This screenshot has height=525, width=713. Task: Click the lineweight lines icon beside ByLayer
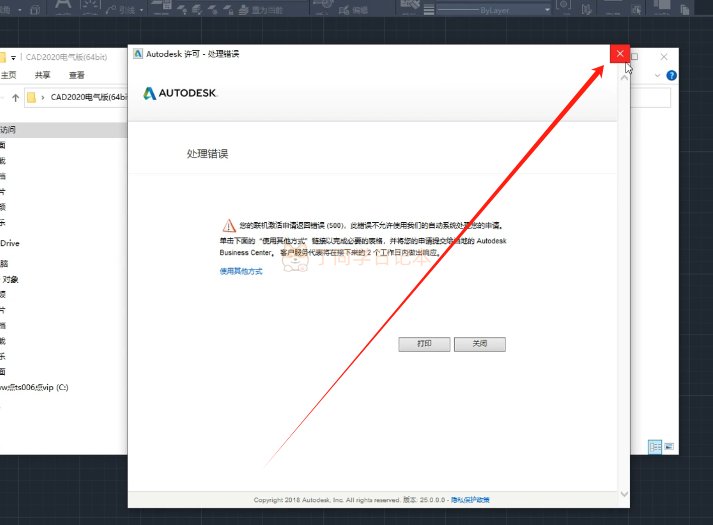pos(428,10)
